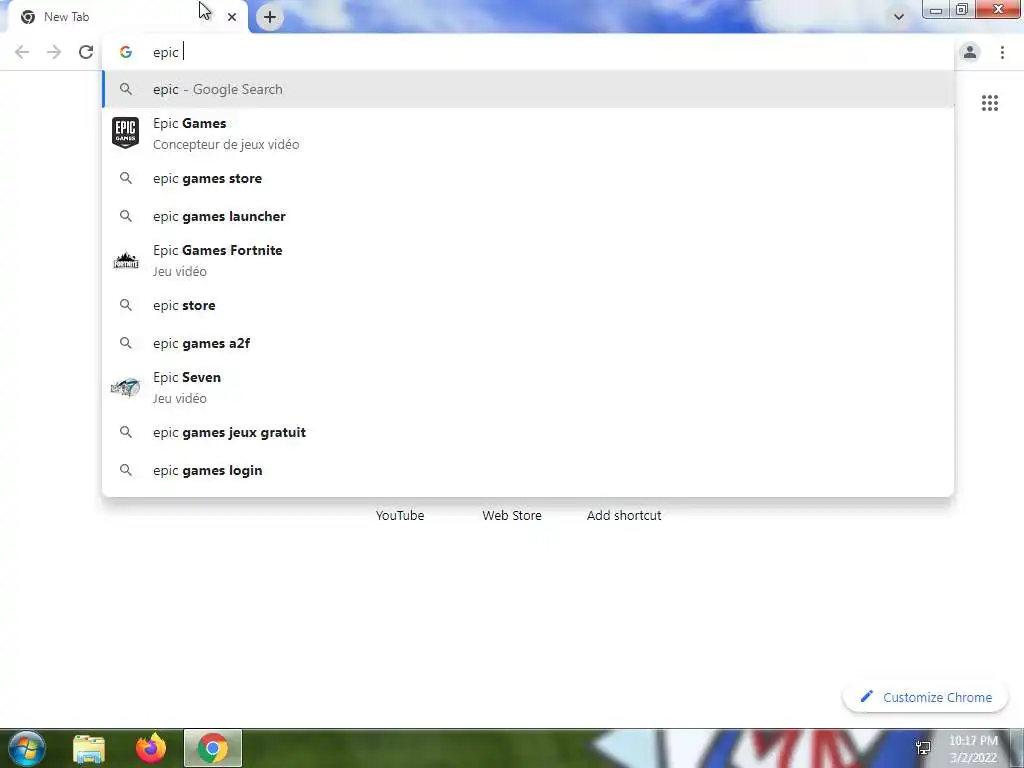Click the Google G icon in address bar
Viewport: 1024px width, 768px height.
coord(126,52)
